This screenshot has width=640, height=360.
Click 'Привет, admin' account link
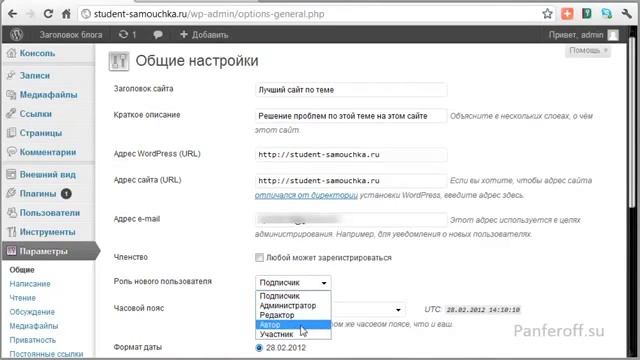click(x=576, y=35)
